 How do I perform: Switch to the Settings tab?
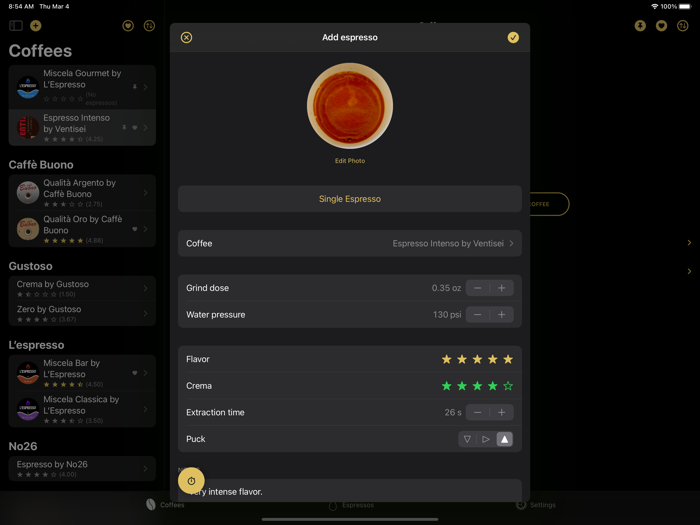536,505
